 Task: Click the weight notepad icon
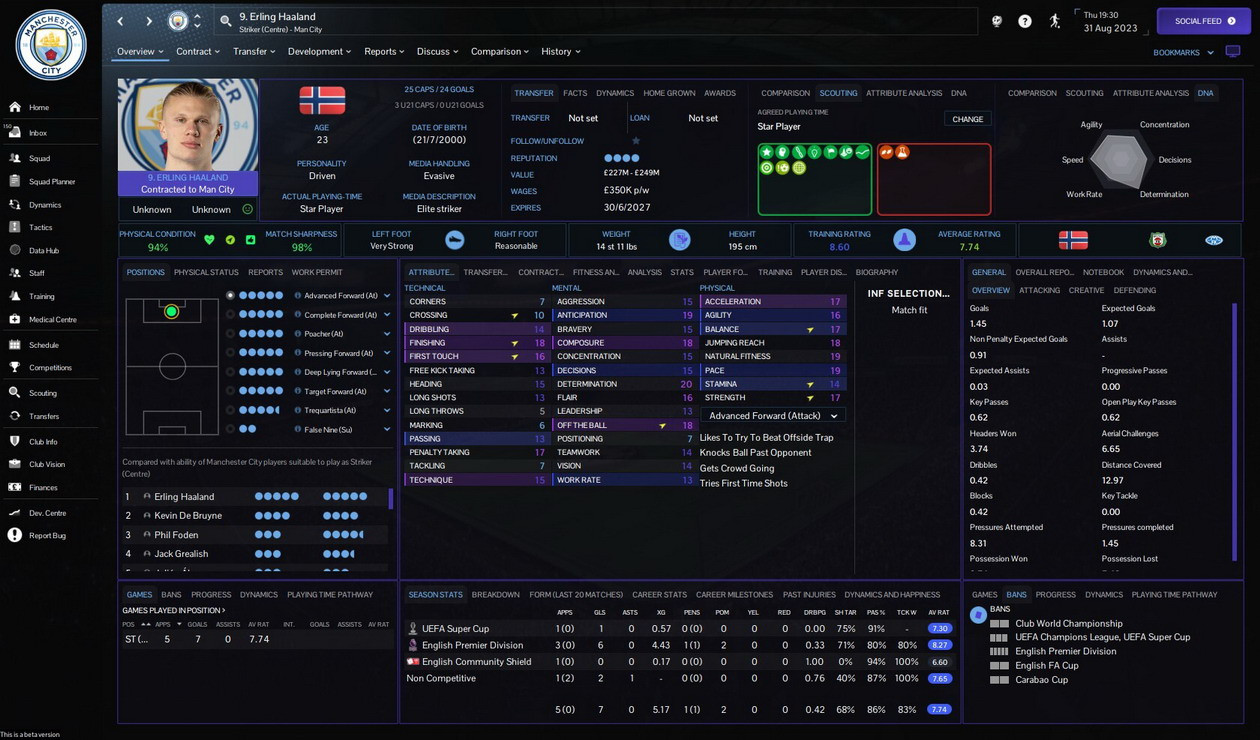(679, 240)
